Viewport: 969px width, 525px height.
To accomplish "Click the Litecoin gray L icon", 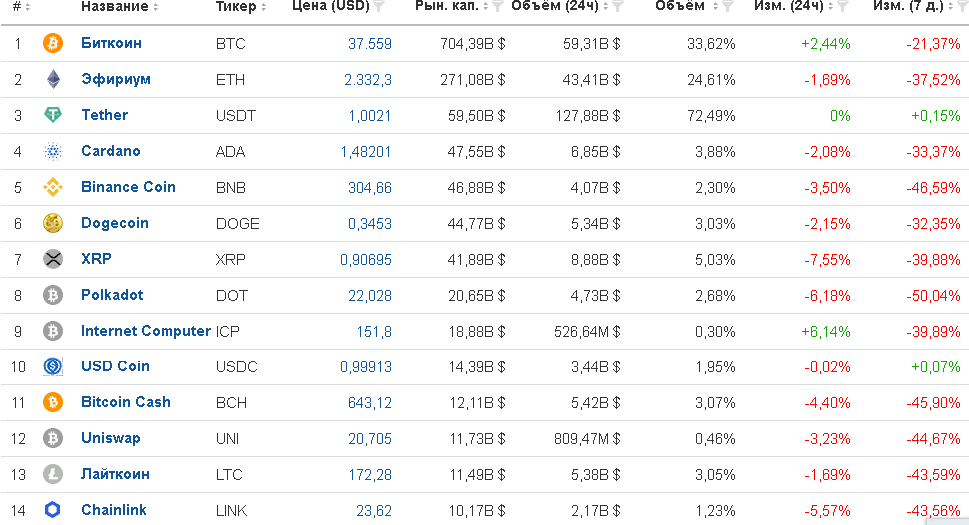I will click(53, 474).
